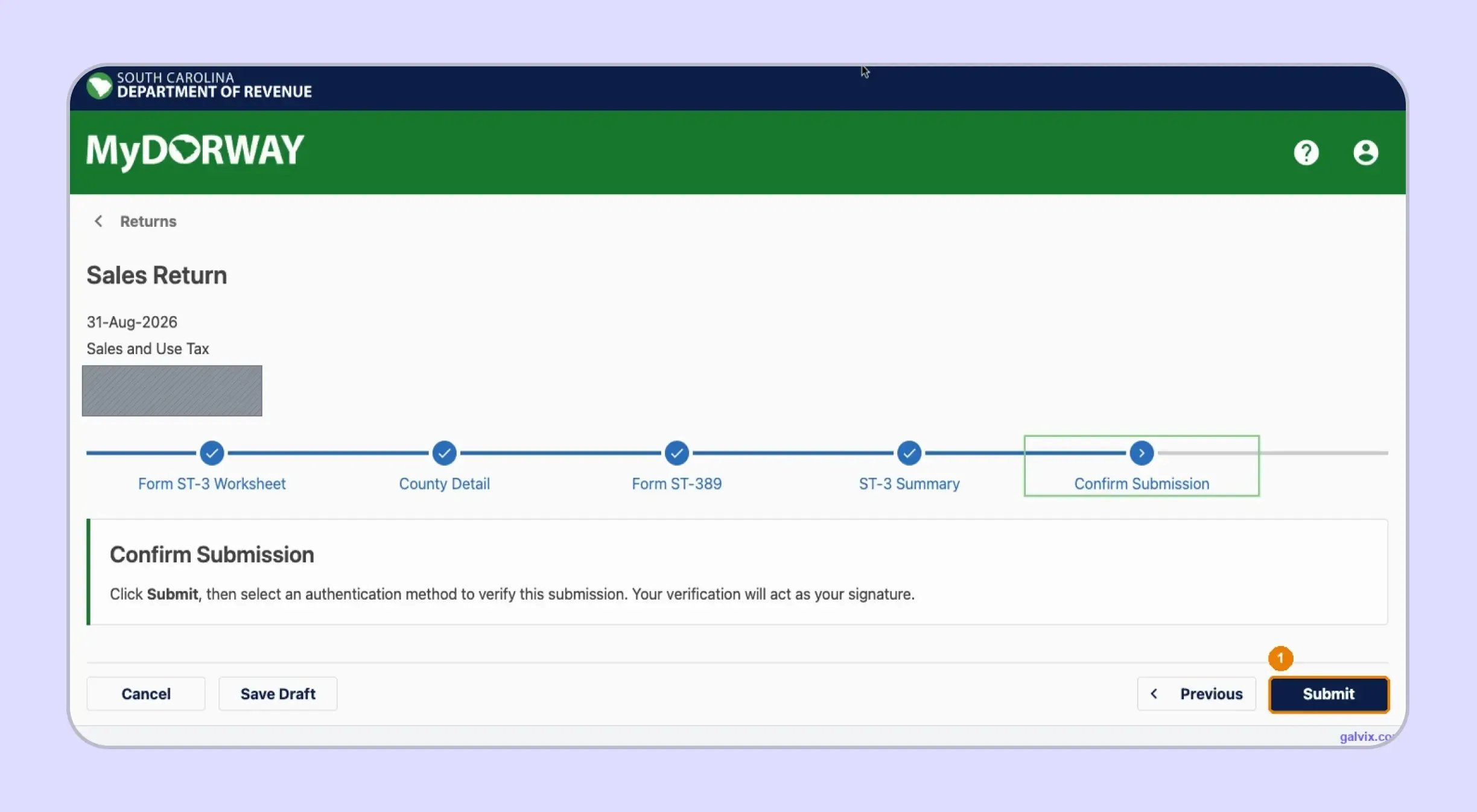Go to the Previous step

(1196, 694)
